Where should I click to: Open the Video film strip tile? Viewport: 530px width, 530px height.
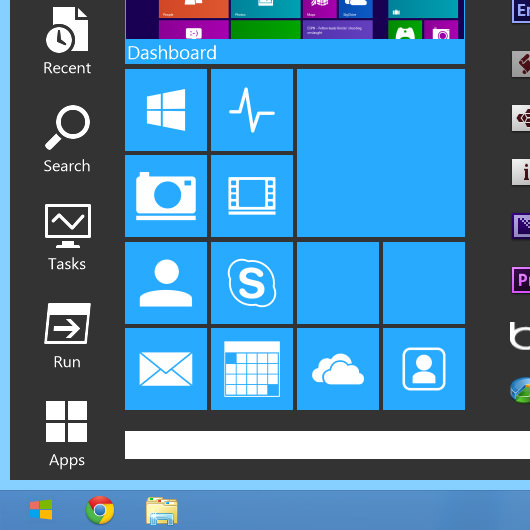tap(252, 196)
